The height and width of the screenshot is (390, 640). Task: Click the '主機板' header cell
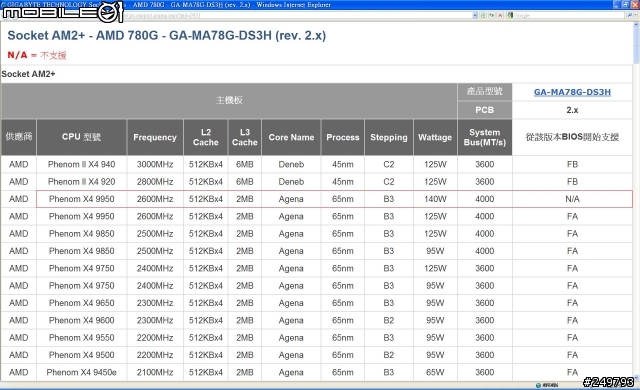click(229, 100)
